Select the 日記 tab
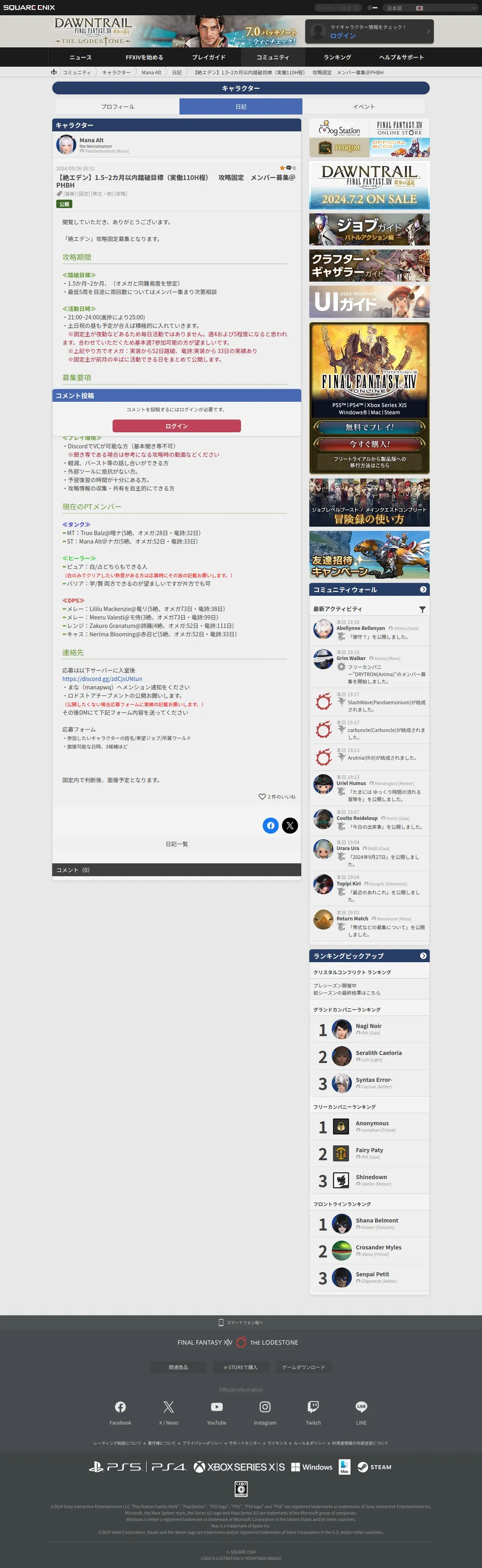This screenshot has height=1568, width=482. (241, 106)
